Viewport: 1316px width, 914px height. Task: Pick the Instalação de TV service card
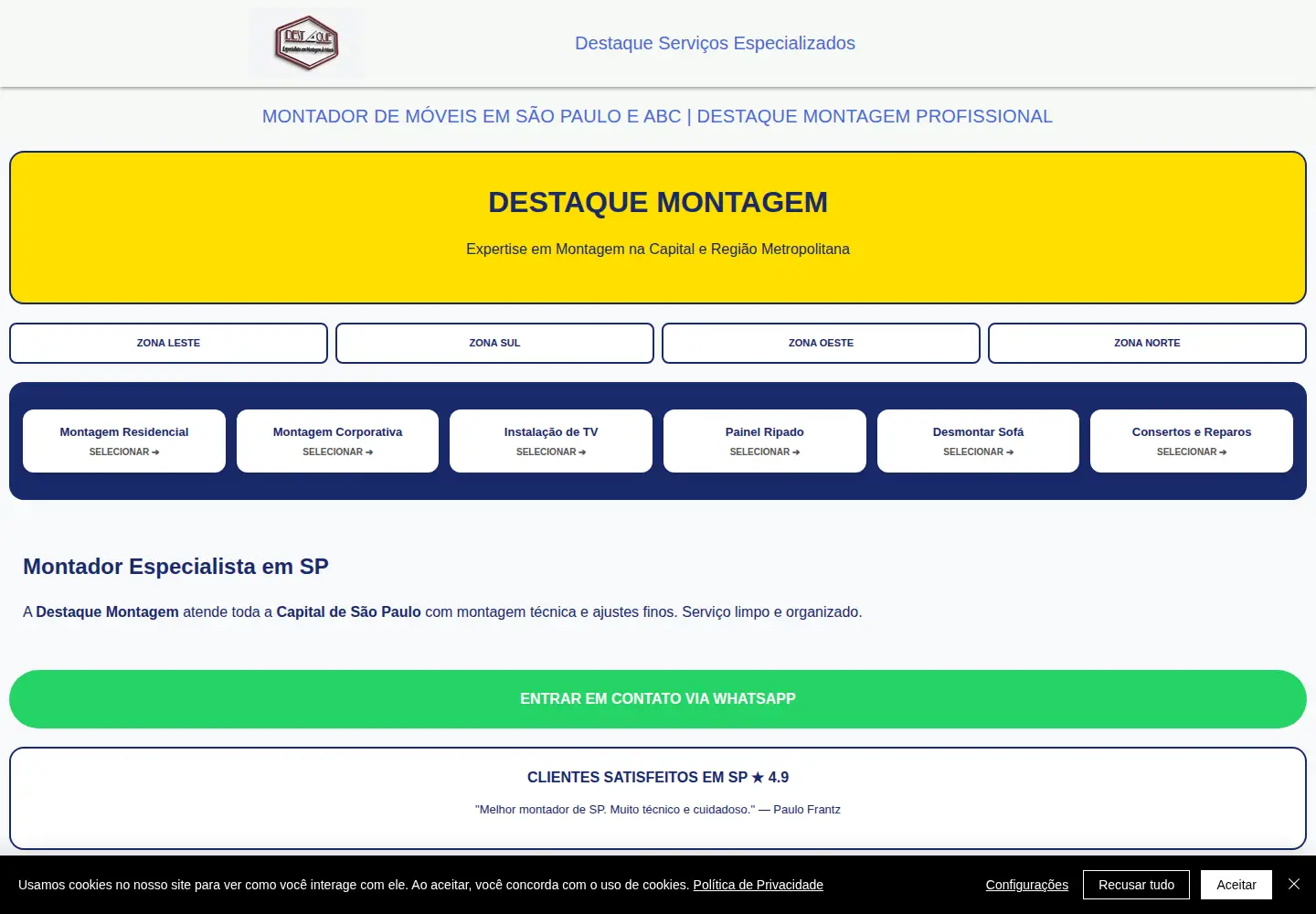[551, 441]
